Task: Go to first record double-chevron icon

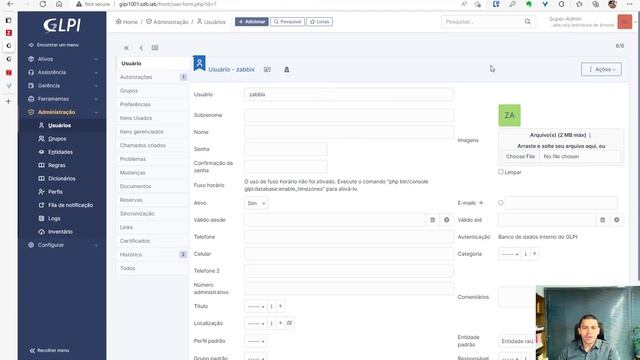Action: 127,48
